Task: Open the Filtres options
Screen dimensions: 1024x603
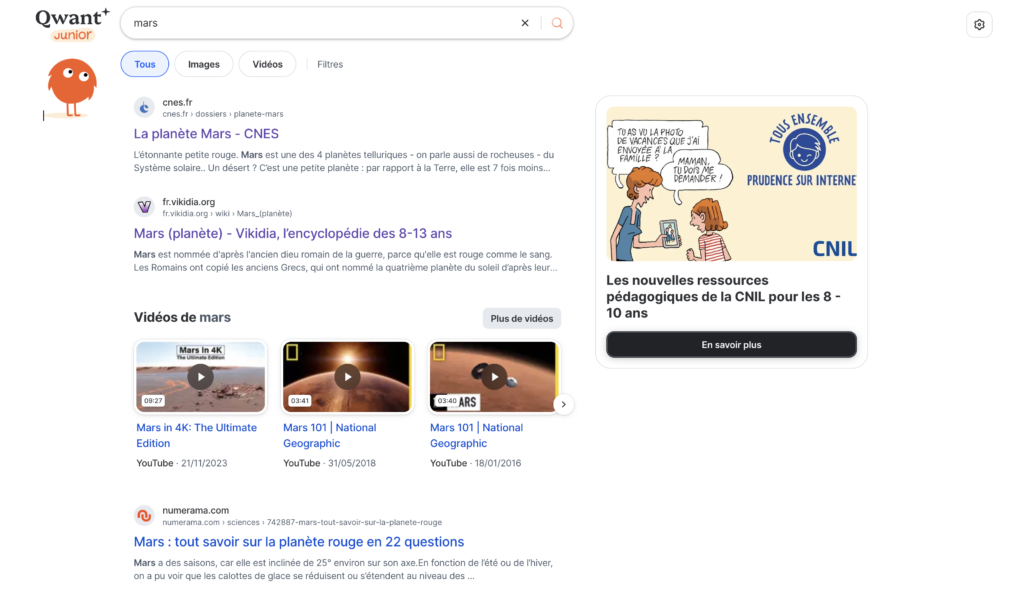Action: (330, 64)
